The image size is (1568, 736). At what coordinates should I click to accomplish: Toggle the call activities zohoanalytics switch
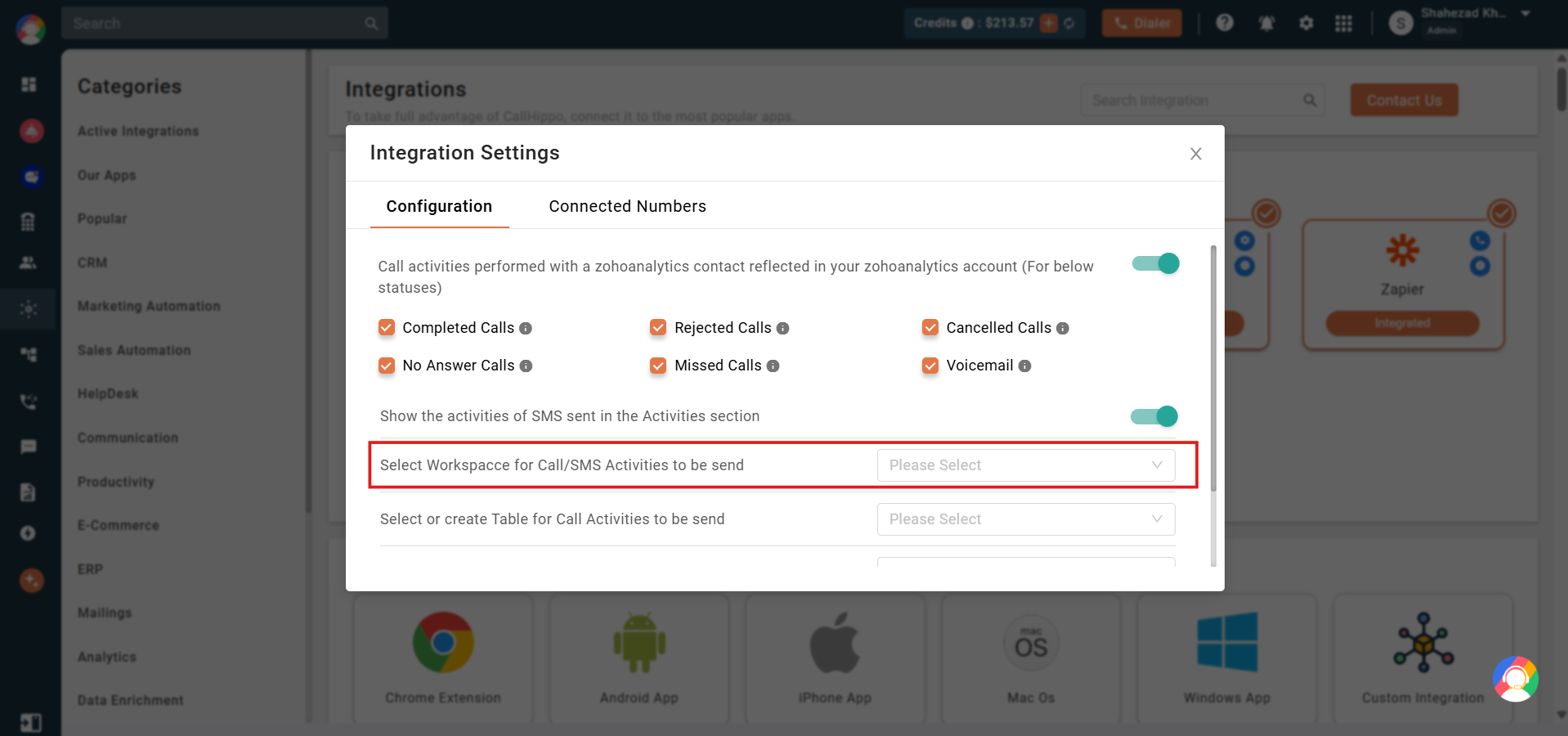(1156, 263)
